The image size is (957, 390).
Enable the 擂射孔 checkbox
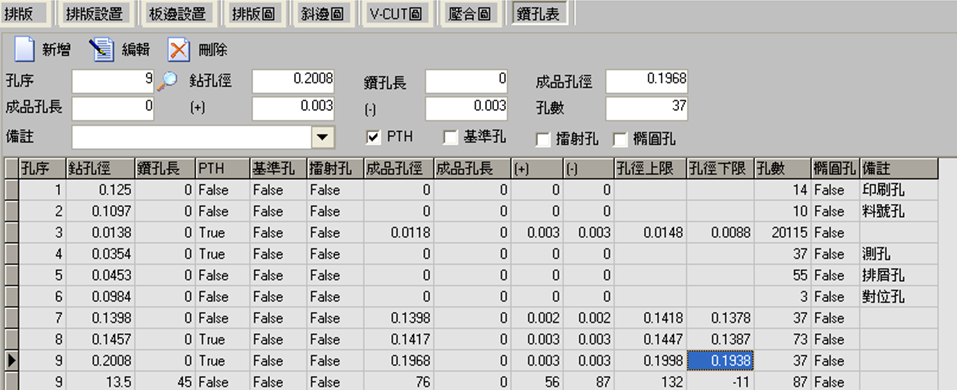click(542, 140)
